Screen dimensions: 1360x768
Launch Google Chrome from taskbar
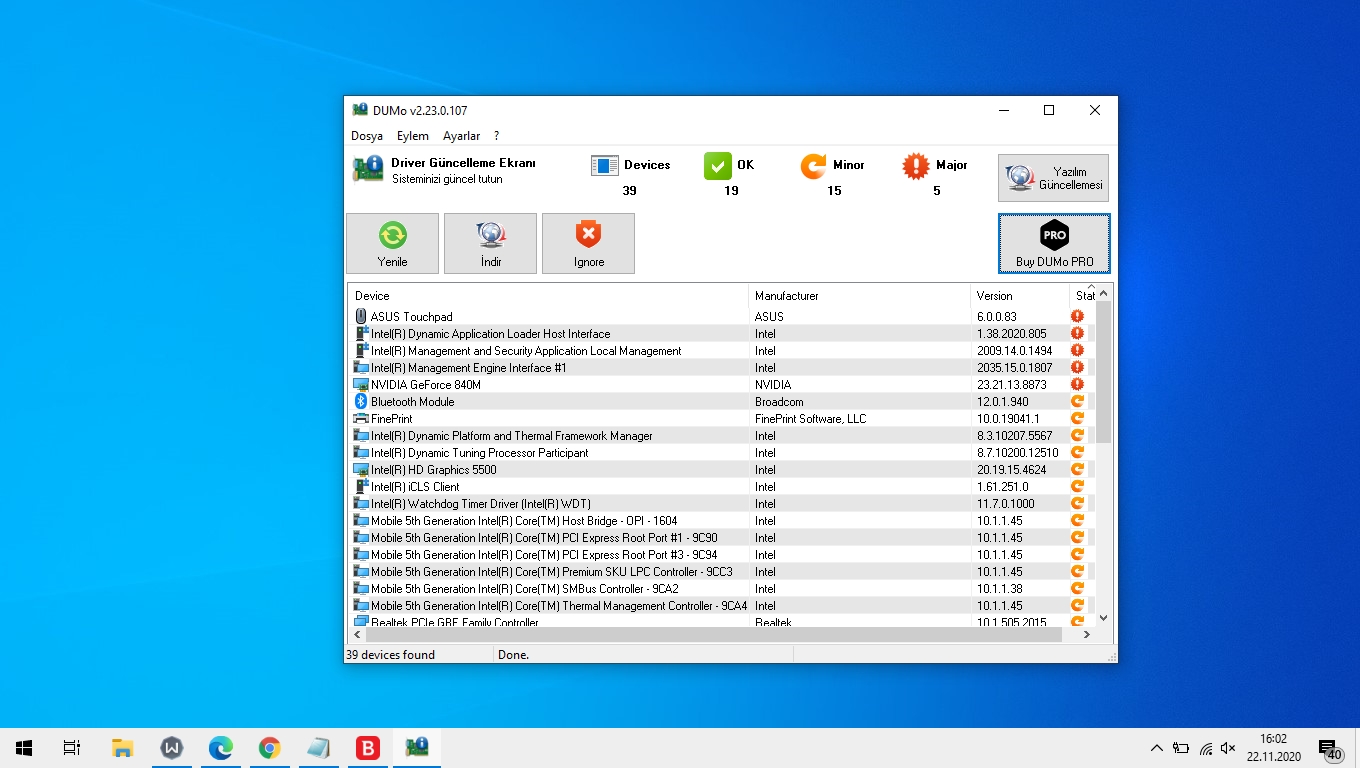pos(269,748)
